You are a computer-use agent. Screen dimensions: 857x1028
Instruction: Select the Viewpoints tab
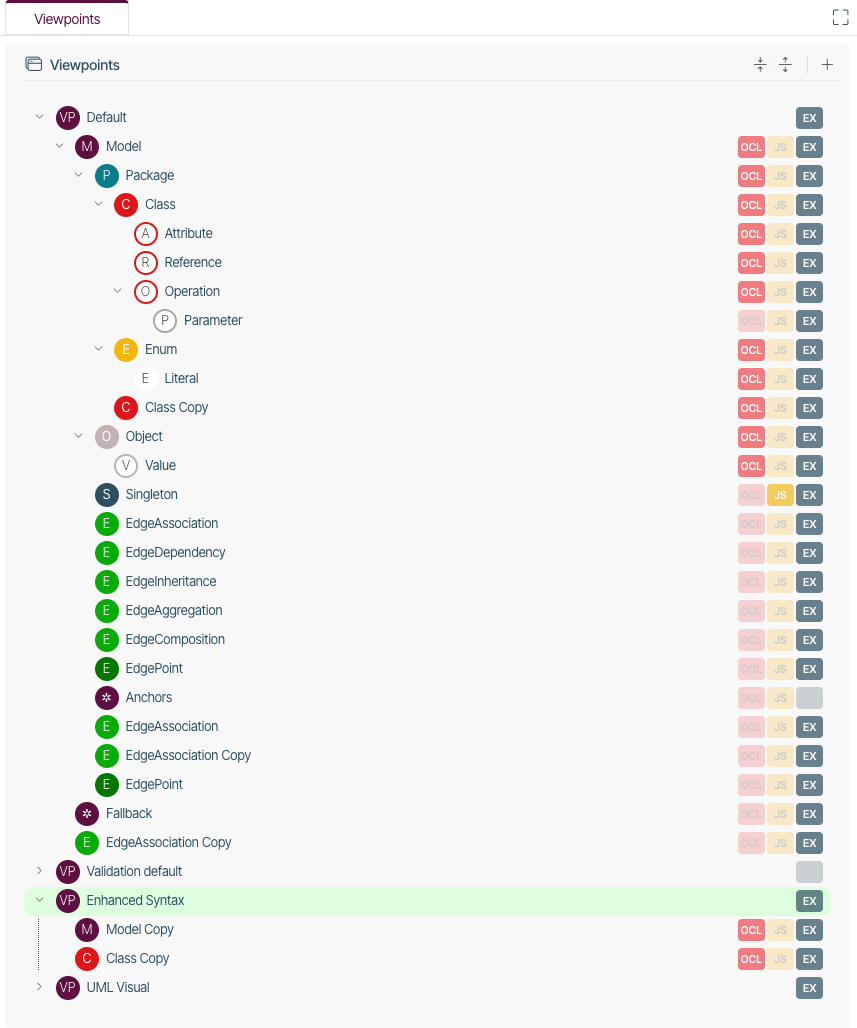pos(67,19)
